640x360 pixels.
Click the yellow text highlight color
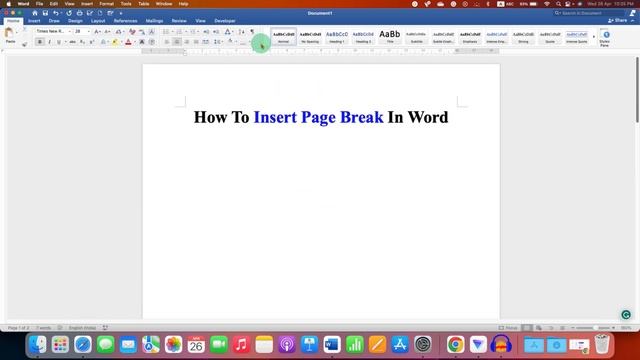(x=115, y=42)
